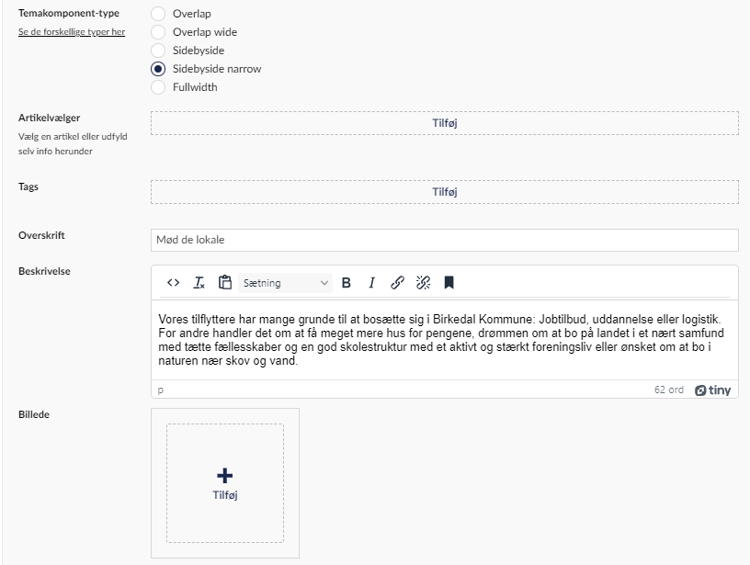
Task: Click into the Beskrivelse text body
Action: pos(444,339)
